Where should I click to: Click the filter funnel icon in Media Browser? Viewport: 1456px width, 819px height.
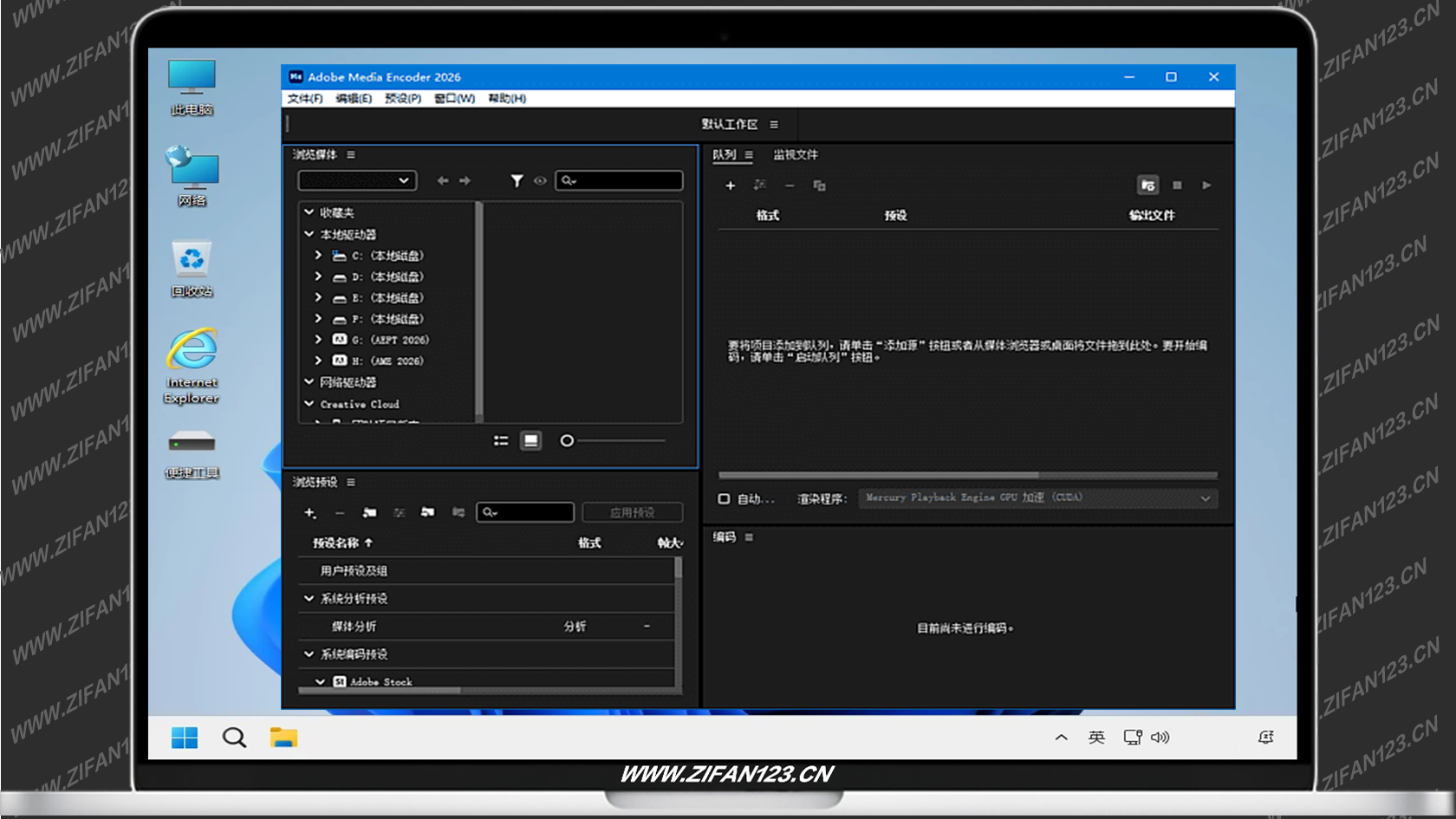pos(517,180)
